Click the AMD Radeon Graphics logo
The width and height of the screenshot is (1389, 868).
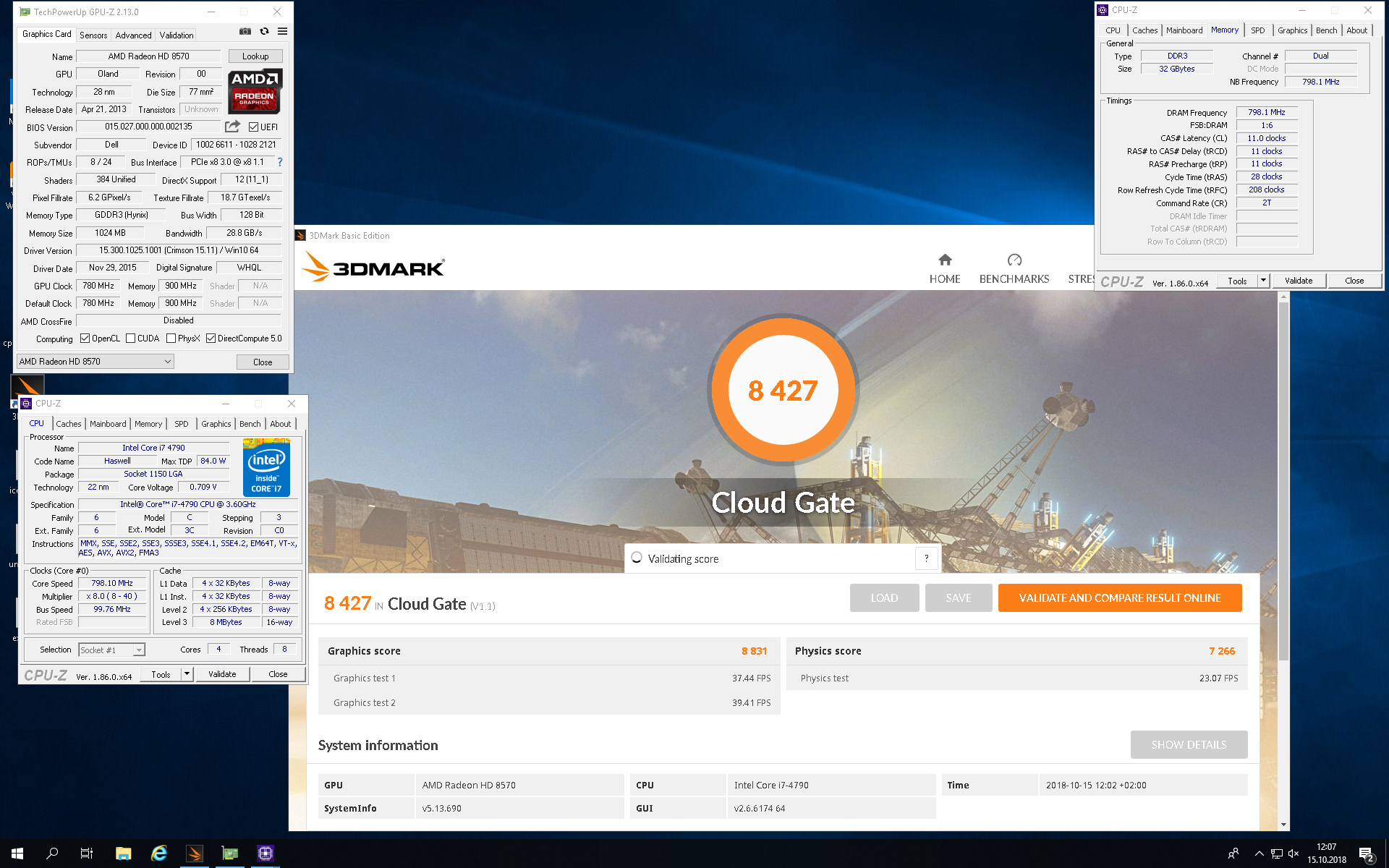255,92
